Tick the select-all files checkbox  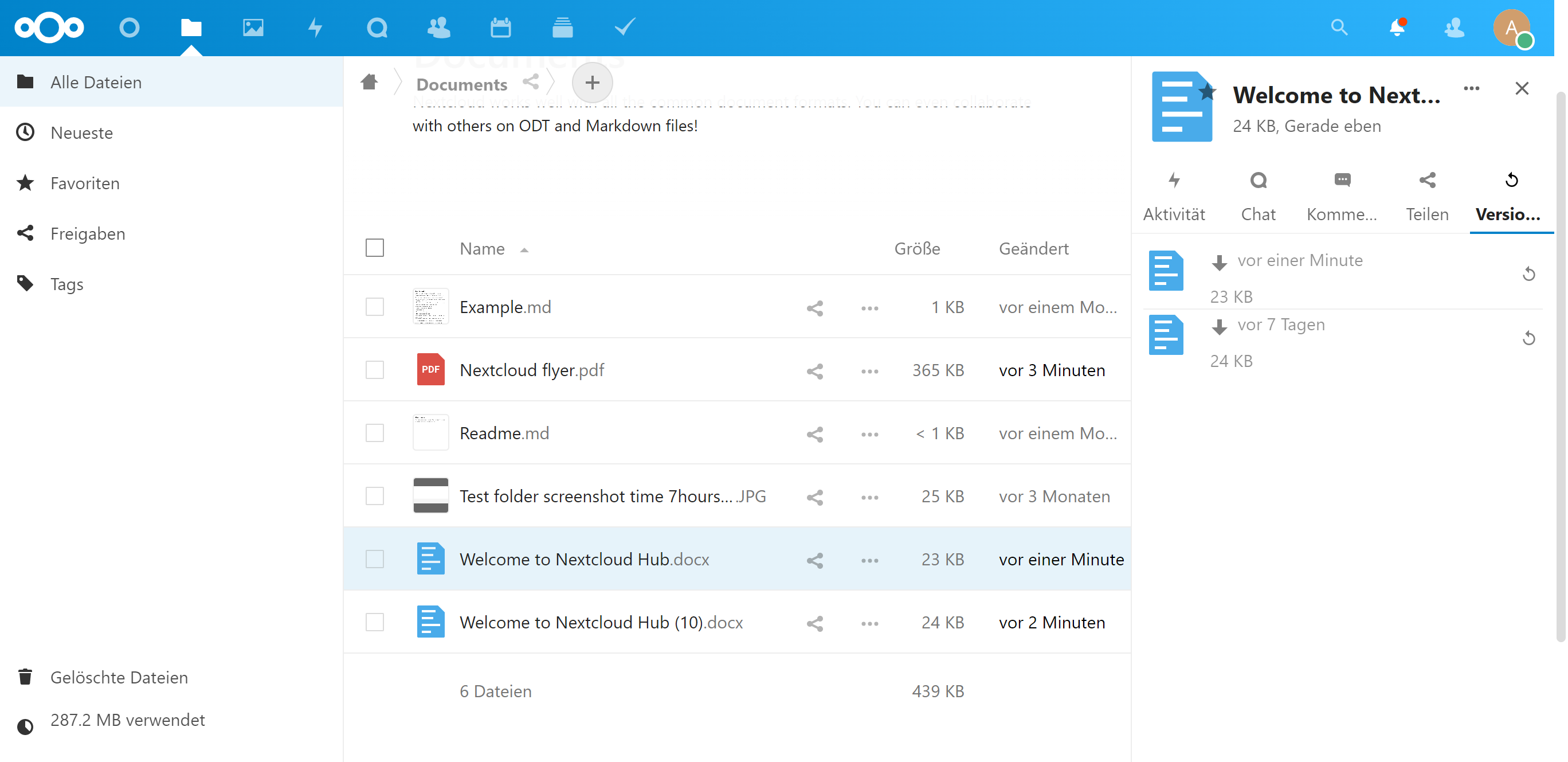tap(374, 248)
